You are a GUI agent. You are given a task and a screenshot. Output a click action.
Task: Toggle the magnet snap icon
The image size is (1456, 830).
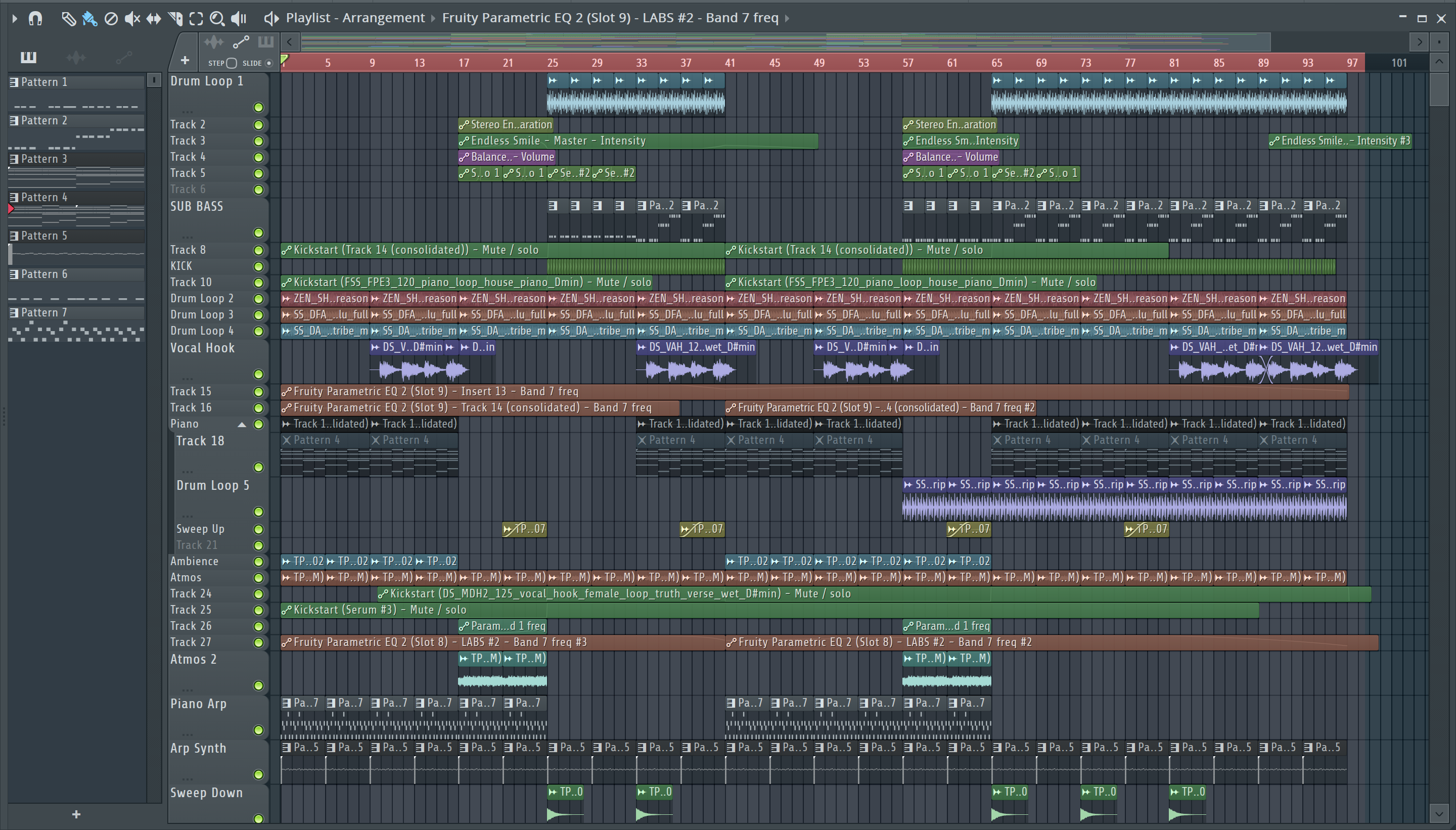35,18
